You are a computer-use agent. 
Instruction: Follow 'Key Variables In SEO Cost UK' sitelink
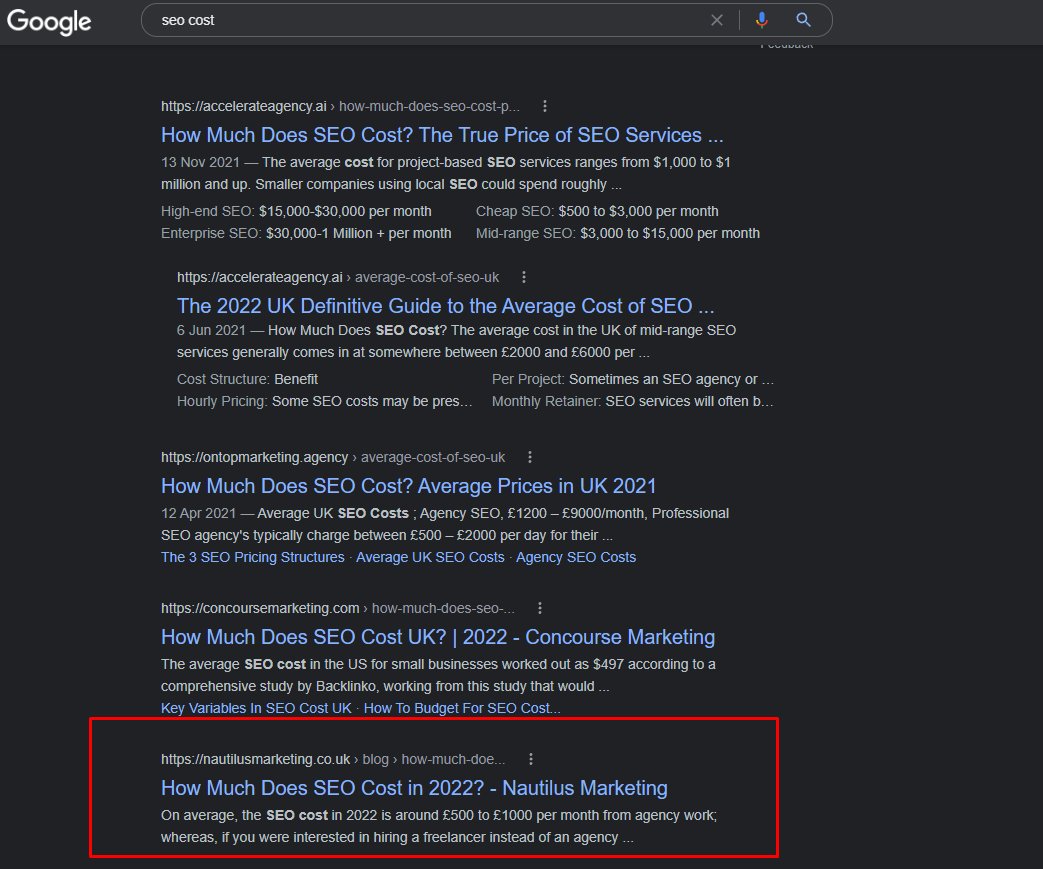tap(256, 709)
